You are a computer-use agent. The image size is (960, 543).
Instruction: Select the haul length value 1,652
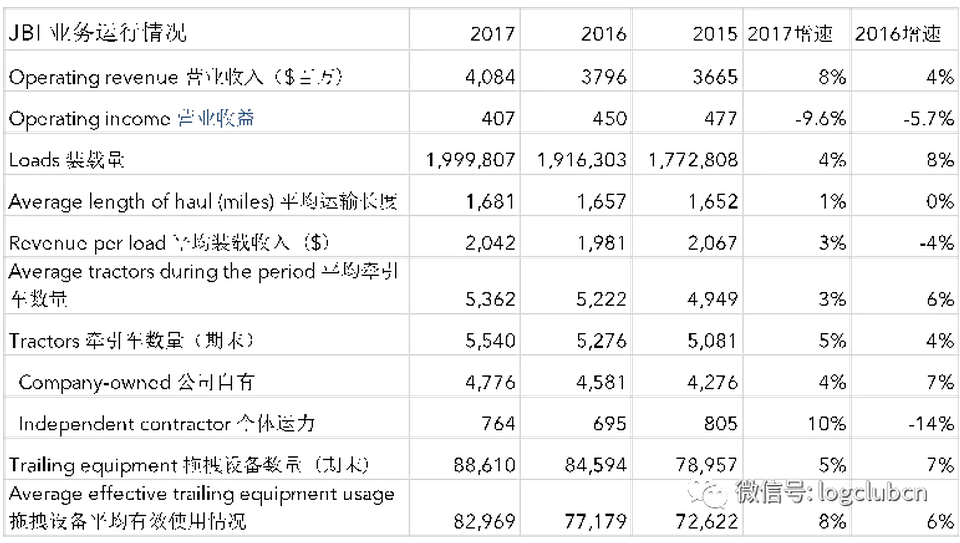click(713, 201)
